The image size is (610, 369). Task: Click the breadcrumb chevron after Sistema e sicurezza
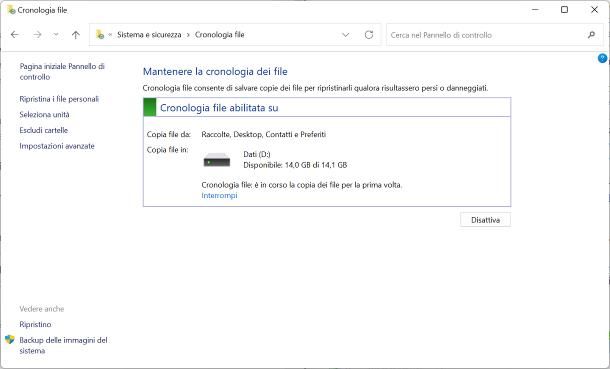[x=188, y=35]
